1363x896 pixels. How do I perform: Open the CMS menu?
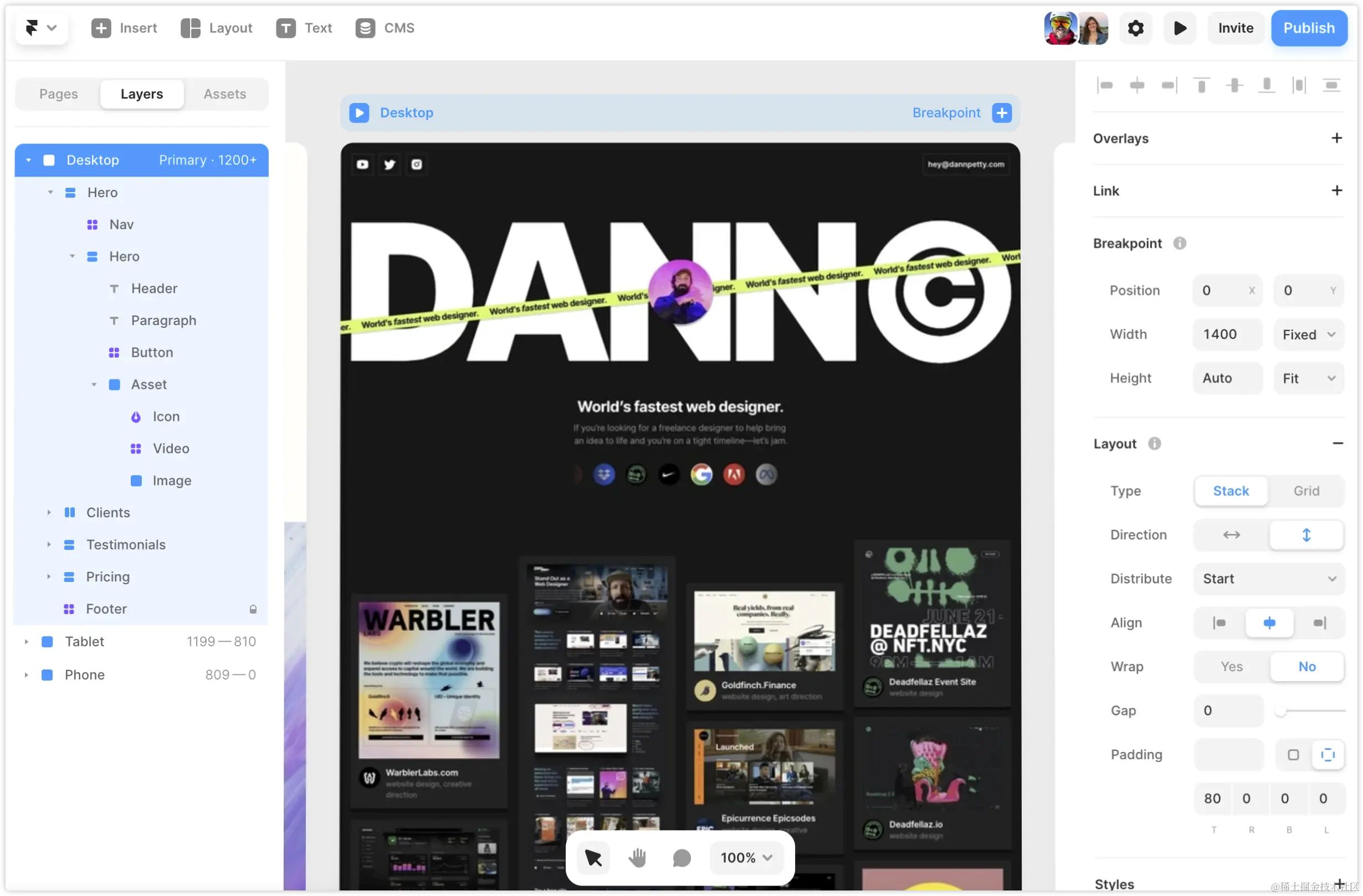click(x=385, y=28)
